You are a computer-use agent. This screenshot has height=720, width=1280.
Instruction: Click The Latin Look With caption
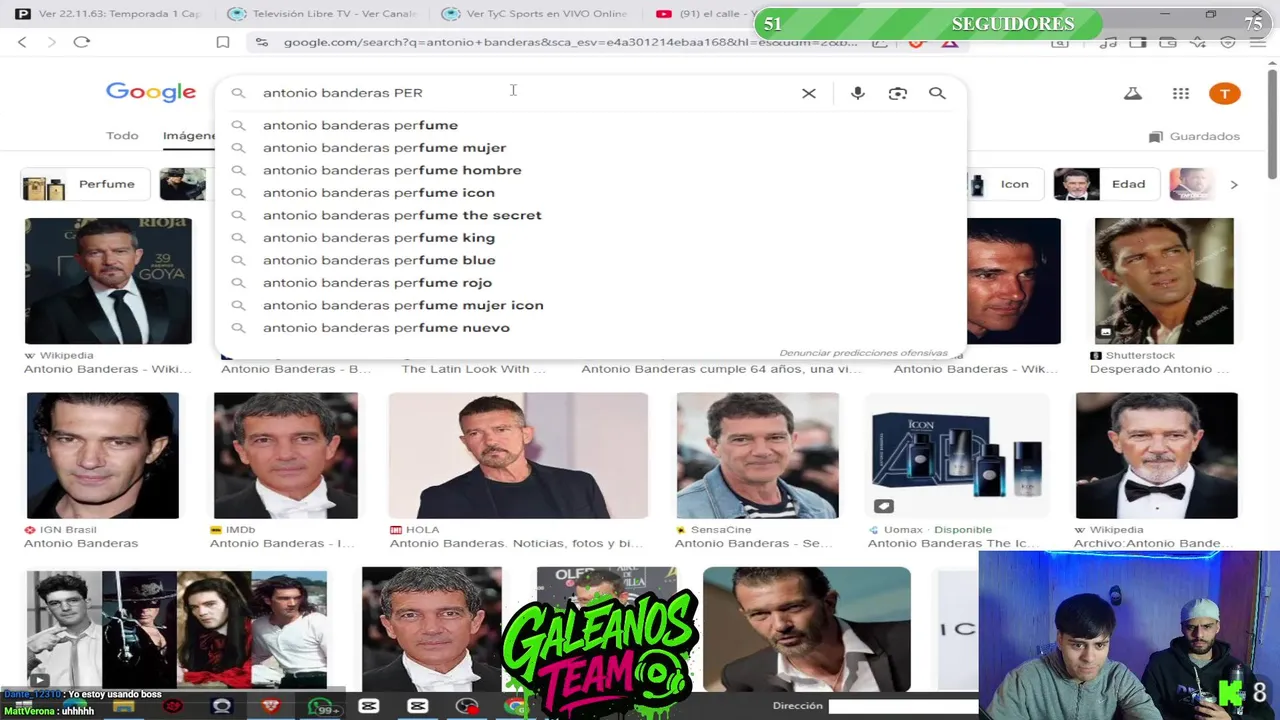tap(474, 369)
